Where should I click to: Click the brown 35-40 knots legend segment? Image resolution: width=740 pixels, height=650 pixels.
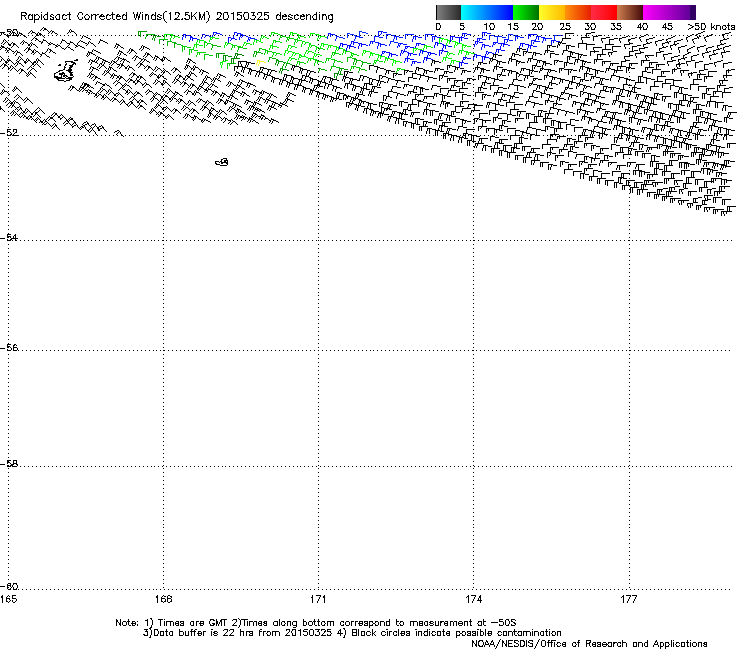[630, 12]
